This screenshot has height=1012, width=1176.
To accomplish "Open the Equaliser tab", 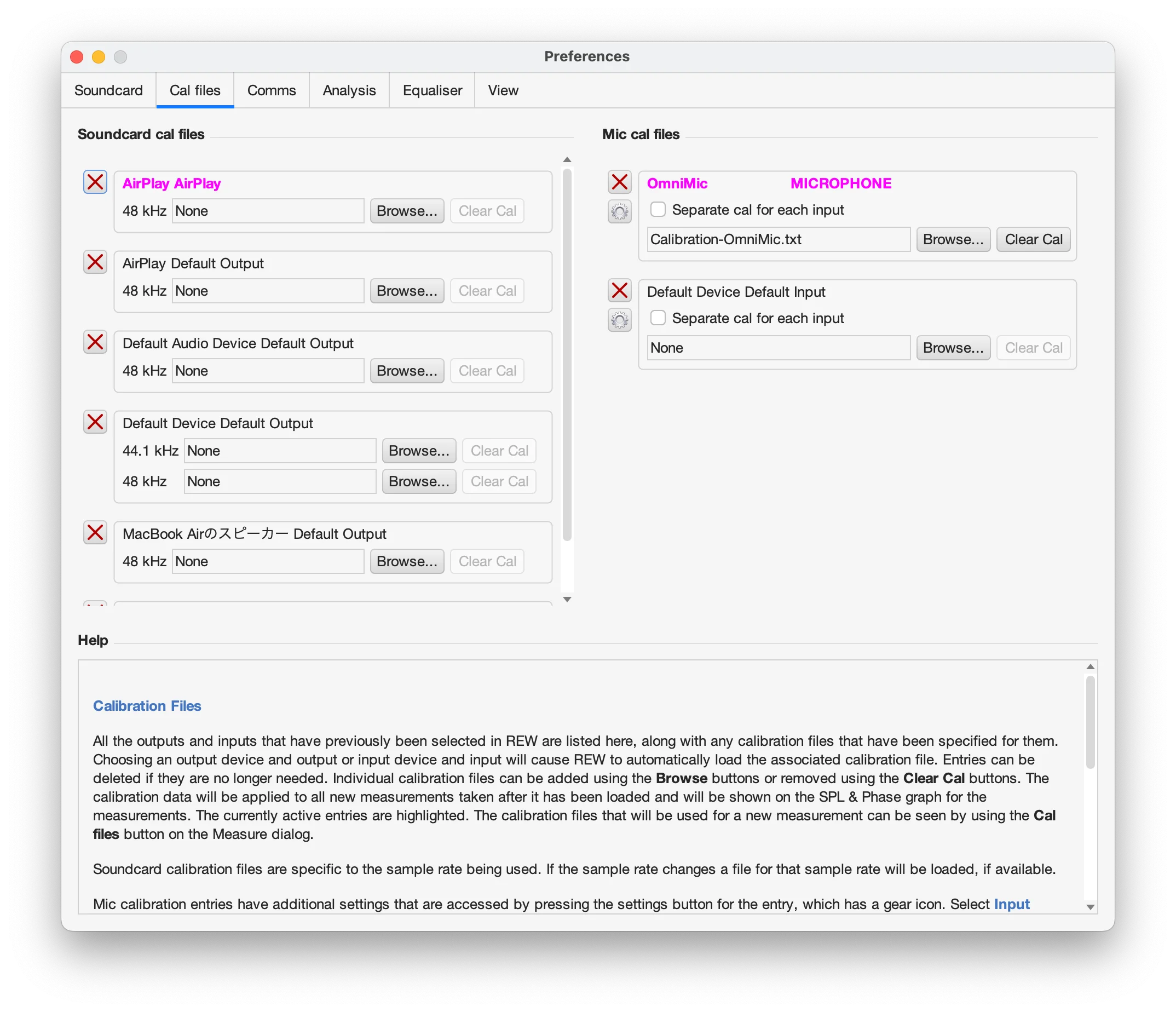I will 432,90.
